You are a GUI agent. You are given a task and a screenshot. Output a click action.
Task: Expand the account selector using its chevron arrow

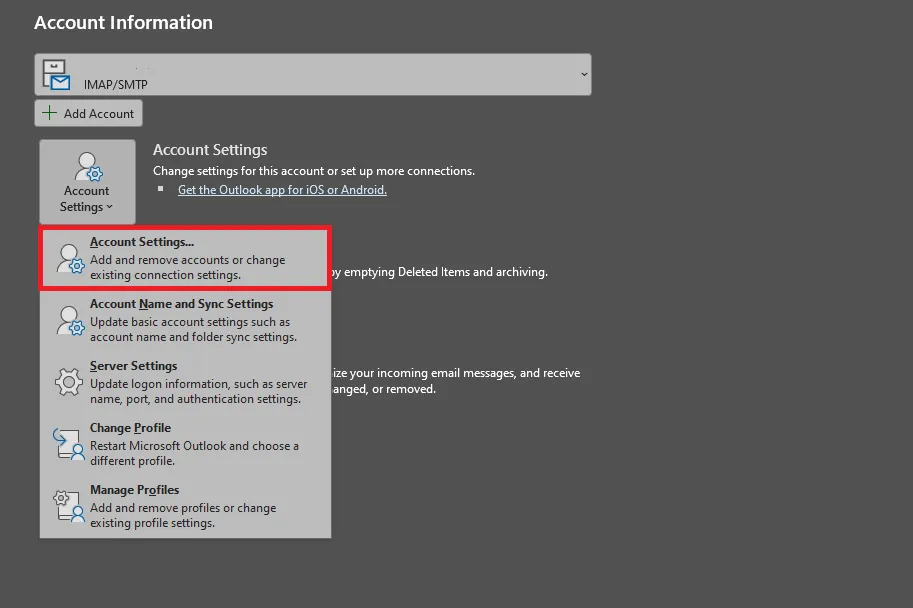[584, 74]
